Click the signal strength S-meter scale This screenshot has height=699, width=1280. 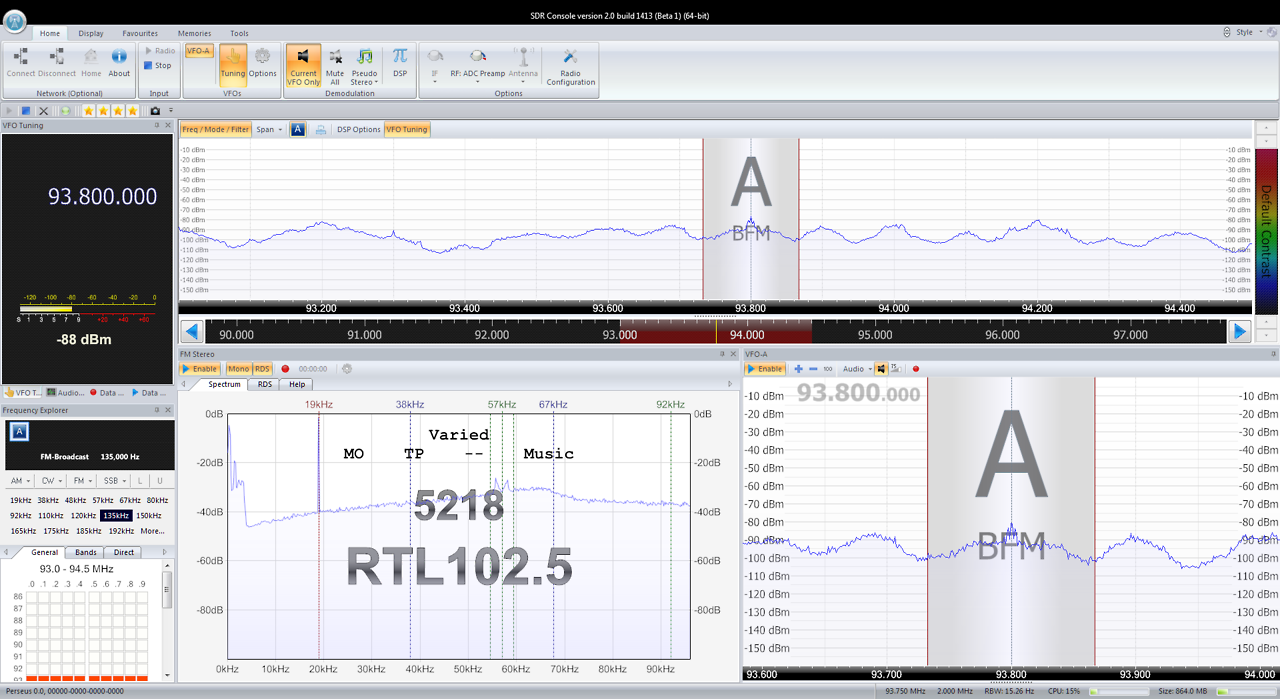(x=88, y=308)
